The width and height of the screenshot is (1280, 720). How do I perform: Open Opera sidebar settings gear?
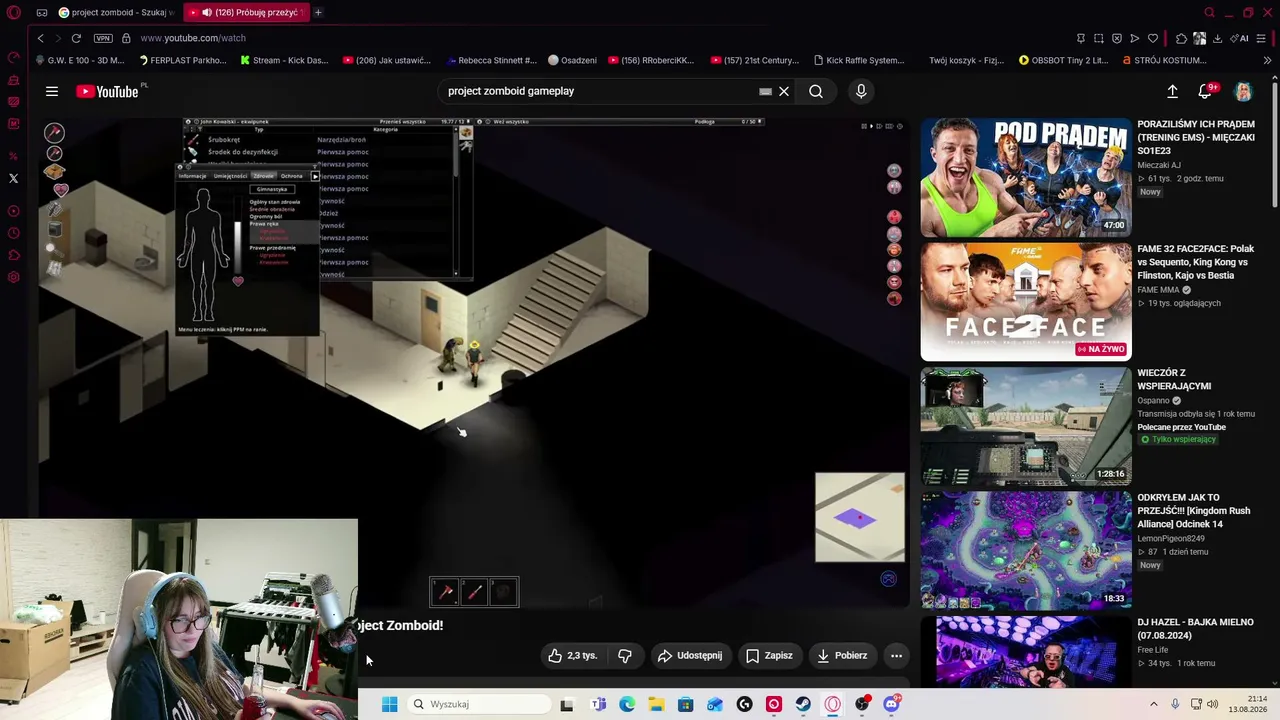tap(14, 277)
